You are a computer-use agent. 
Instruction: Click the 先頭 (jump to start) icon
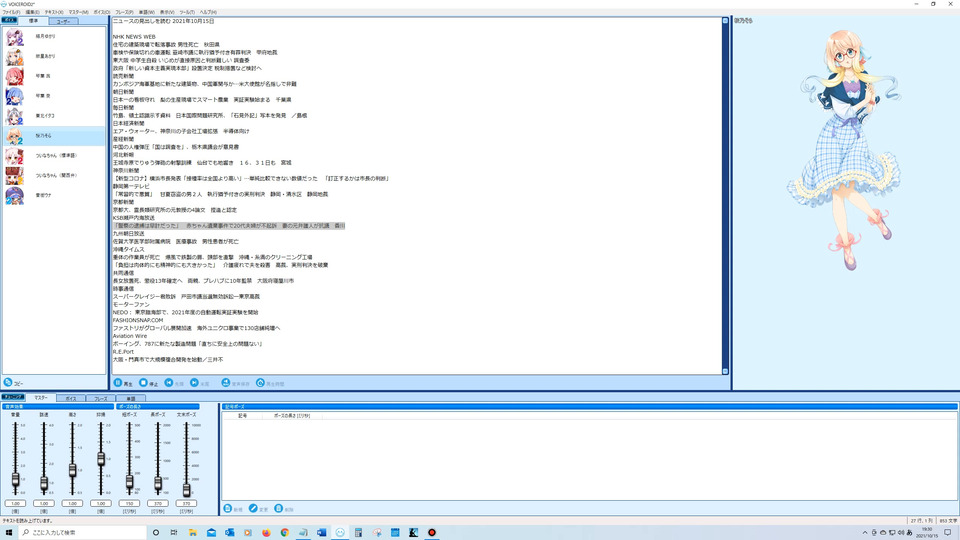point(168,383)
